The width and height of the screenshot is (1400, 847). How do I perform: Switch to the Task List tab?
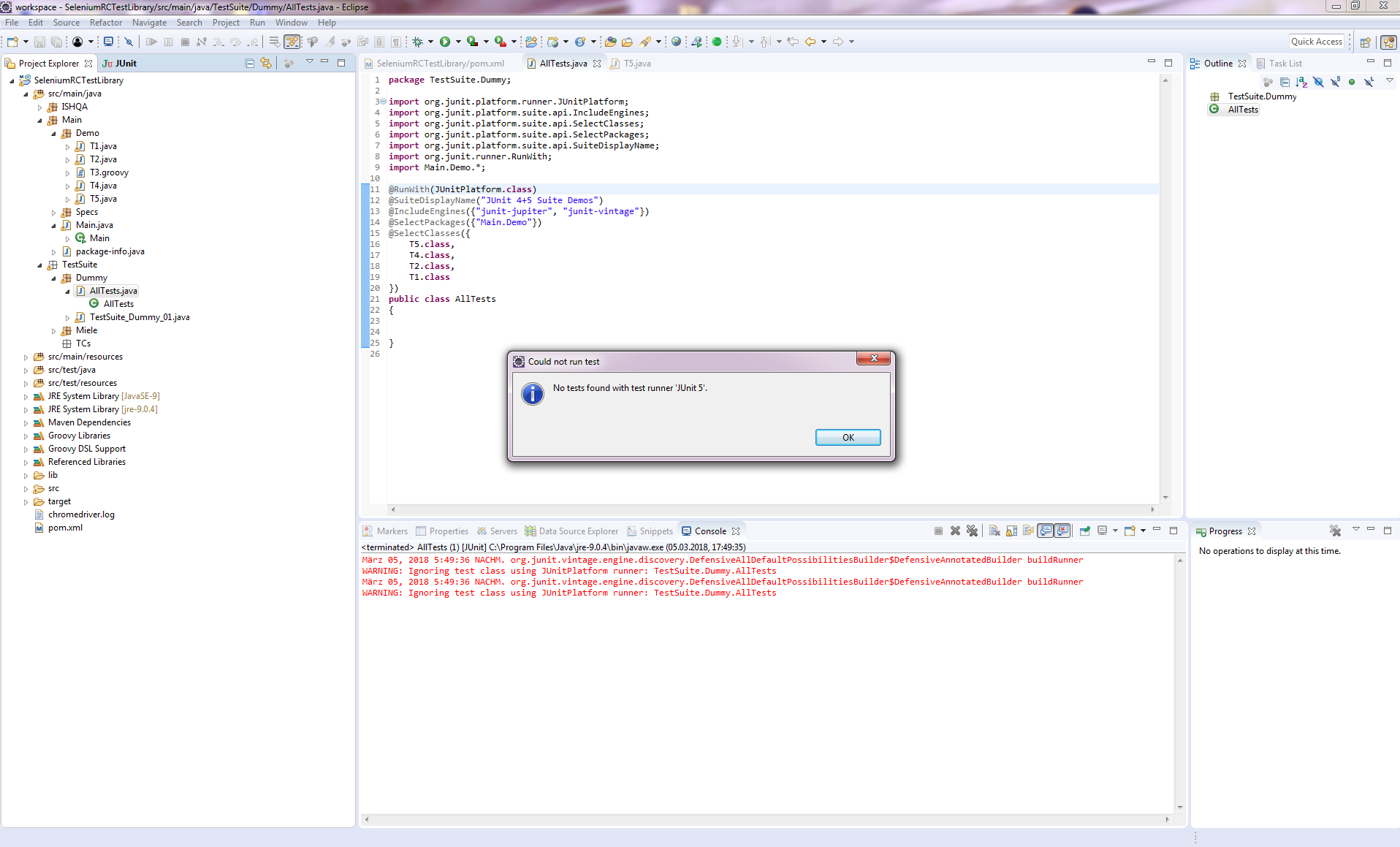1279,64
